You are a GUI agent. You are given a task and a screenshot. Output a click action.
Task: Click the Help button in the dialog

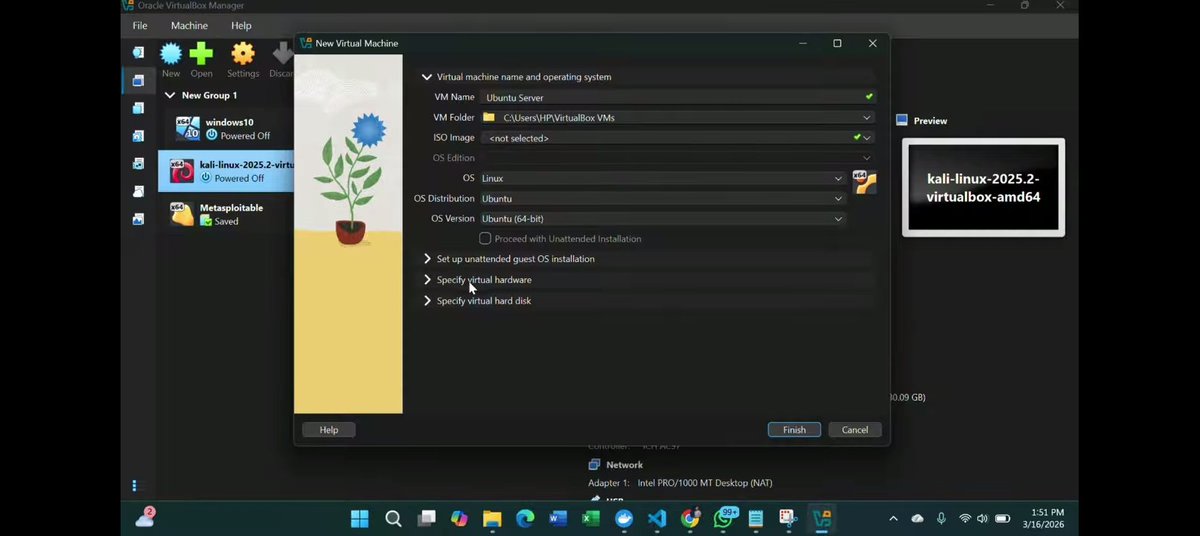329,430
